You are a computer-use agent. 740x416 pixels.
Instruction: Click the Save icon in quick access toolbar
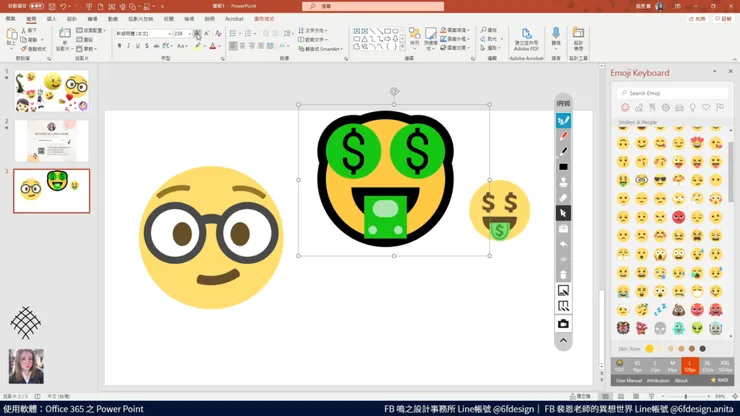pos(52,6)
